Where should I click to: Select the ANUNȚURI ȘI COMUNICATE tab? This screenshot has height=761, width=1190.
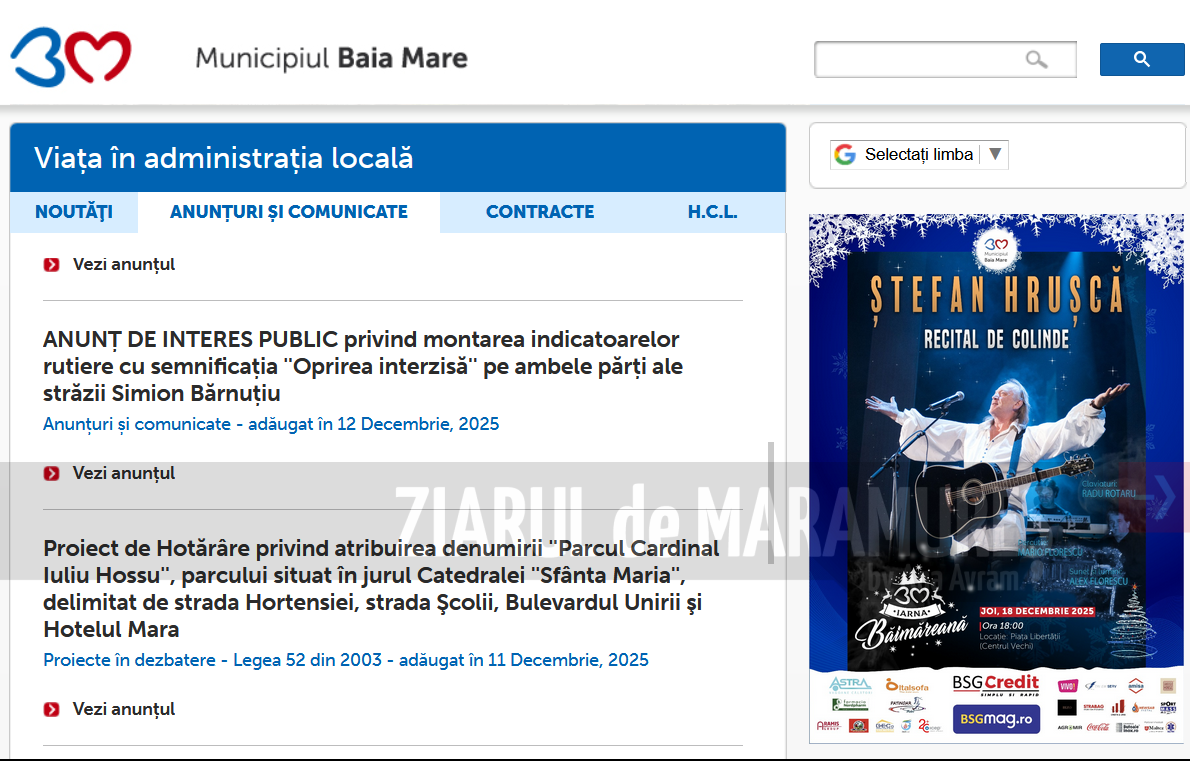[289, 212]
